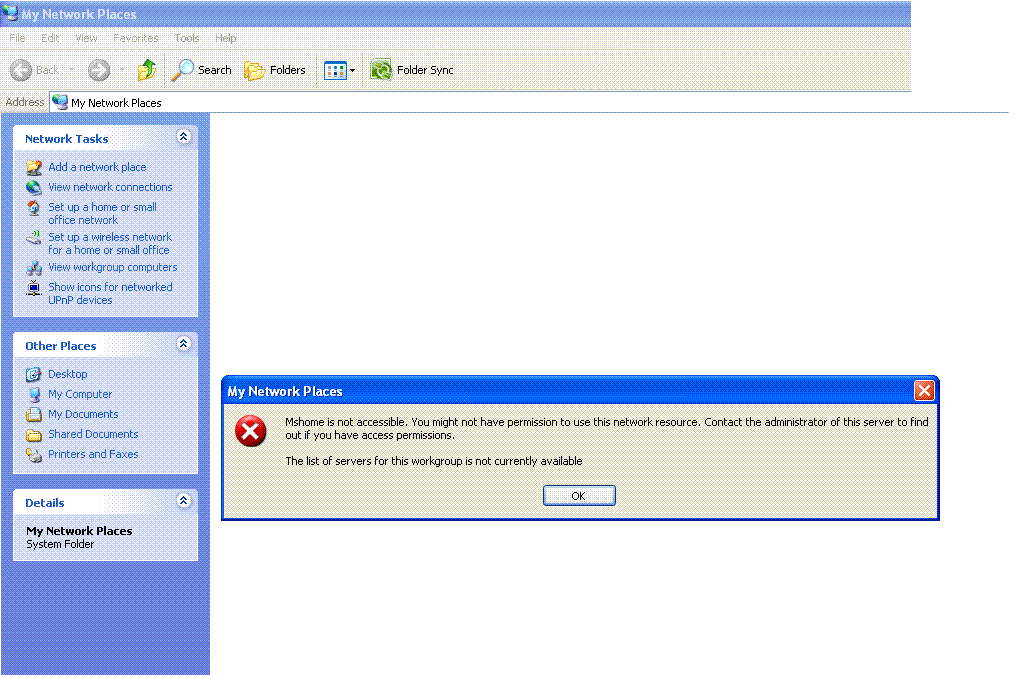
Task: Click the Other Places header text
Action: tap(60, 346)
